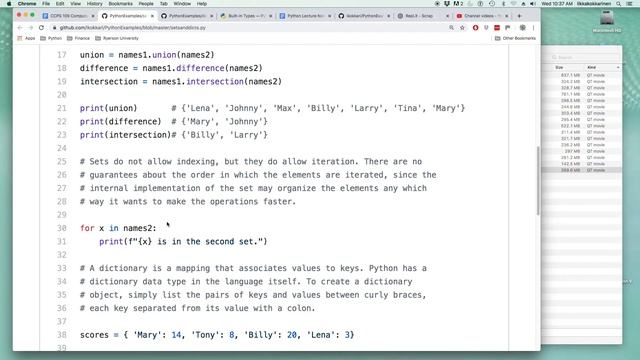Open the Apps bookmark shortcut

click(x=27, y=38)
